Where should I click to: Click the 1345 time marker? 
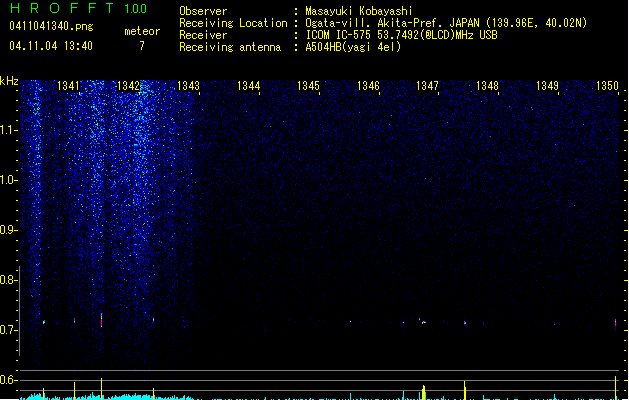pyautogui.click(x=308, y=86)
